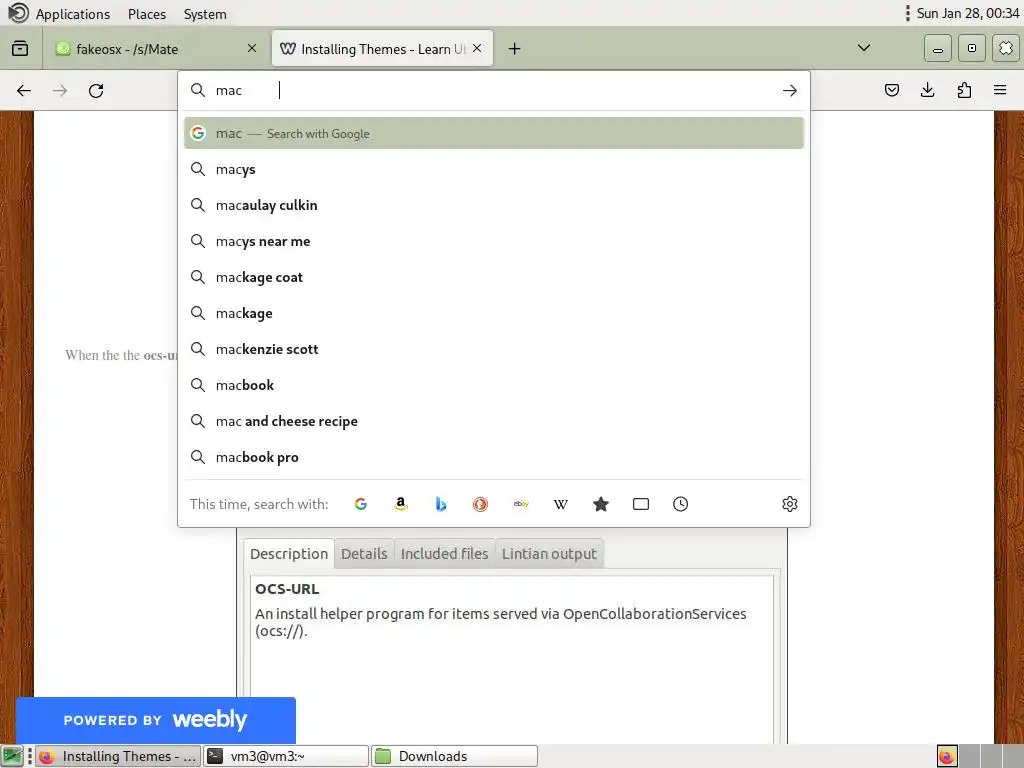Open the Places menu
The image size is (1024, 768).
pyautogui.click(x=146, y=14)
